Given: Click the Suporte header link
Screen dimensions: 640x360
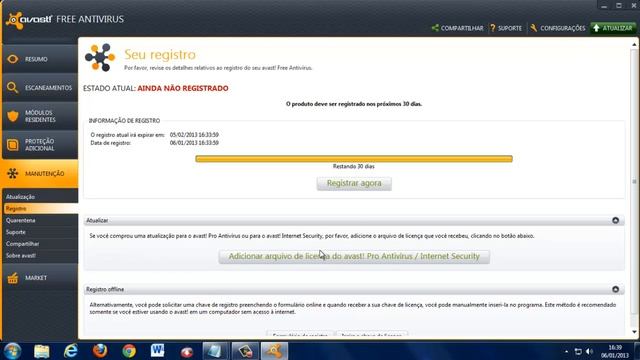Looking at the screenshot, I should [509, 28].
